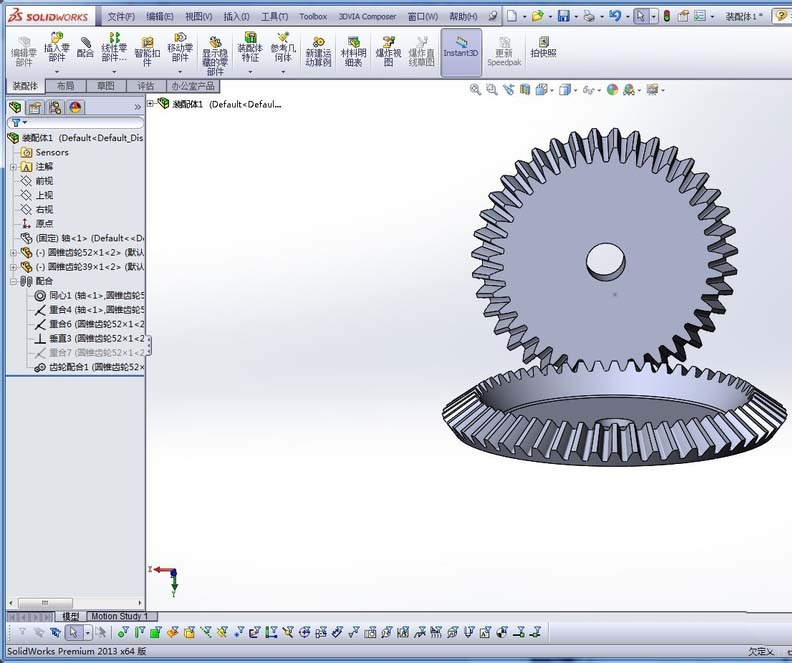Select 同心1 mate in tree
The width and height of the screenshot is (792, 663).
(88, 295)
